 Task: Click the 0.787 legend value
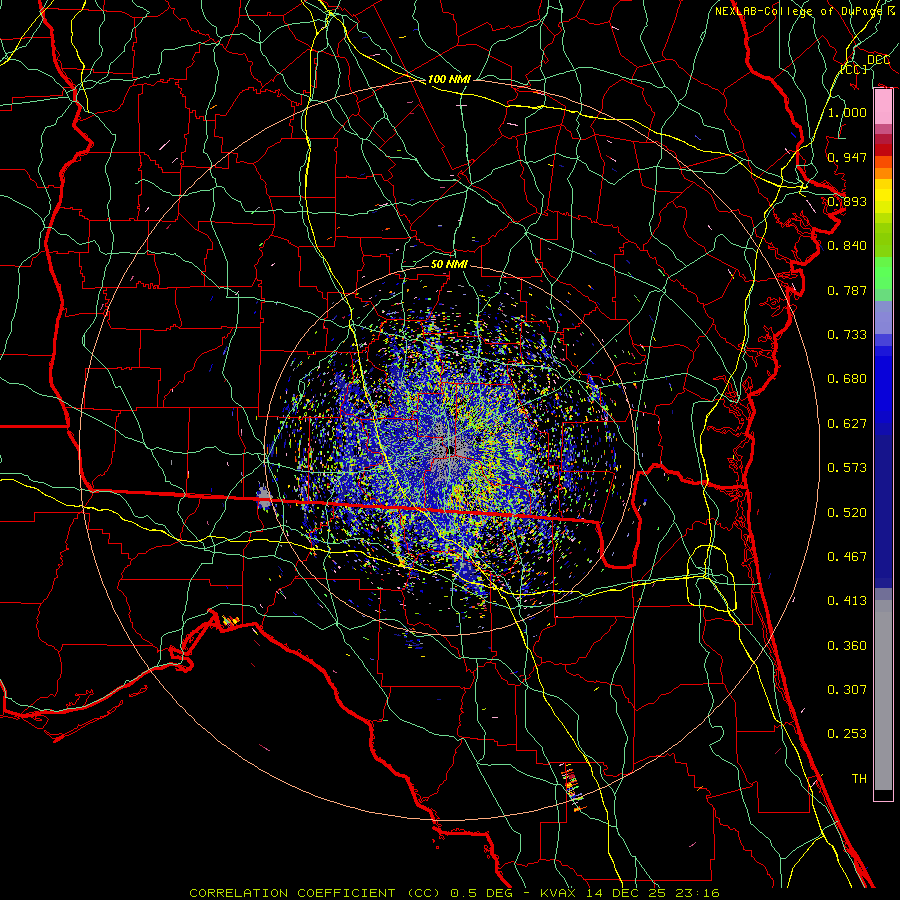[847, 290]
